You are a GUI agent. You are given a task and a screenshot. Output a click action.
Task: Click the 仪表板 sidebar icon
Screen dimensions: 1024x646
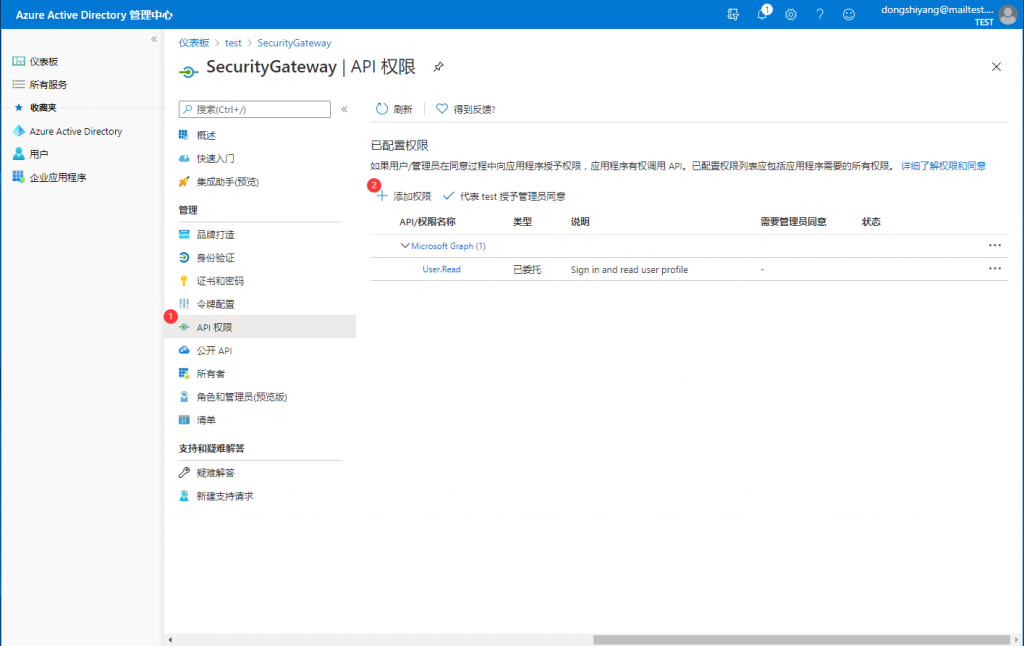tap(18, 61)
